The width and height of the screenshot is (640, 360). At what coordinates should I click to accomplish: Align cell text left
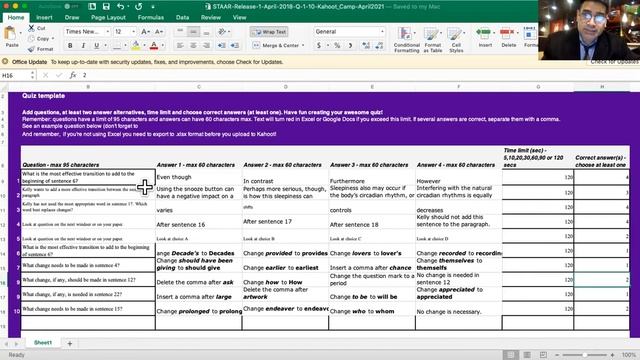point(180,45)
